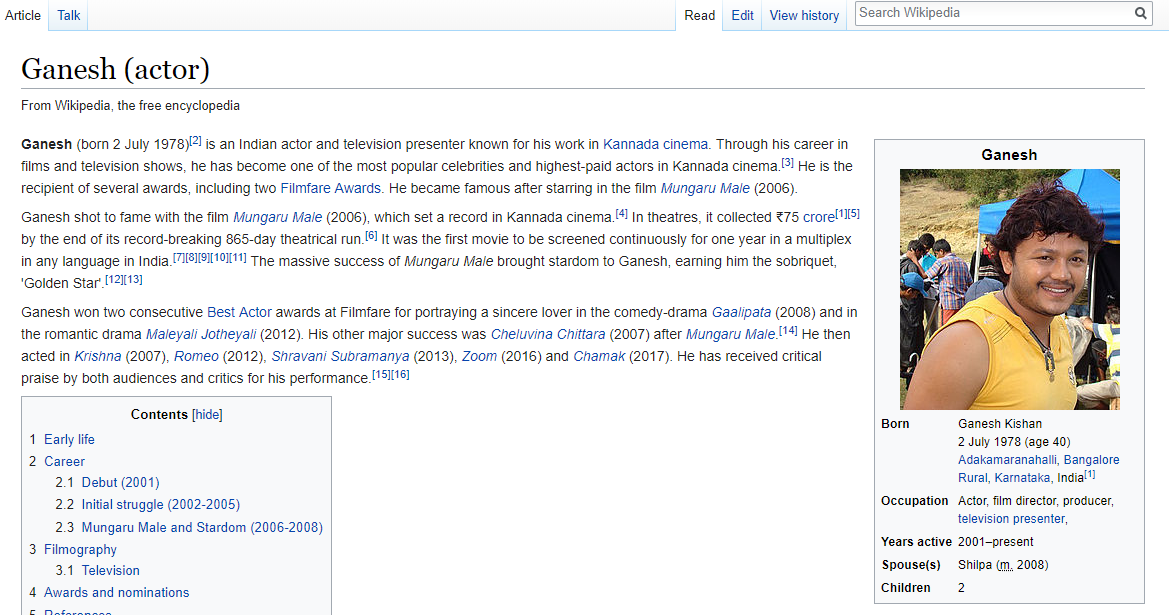Open citation [11] after 'language in India'
The image size is (1169, 615).
[237, 257]
